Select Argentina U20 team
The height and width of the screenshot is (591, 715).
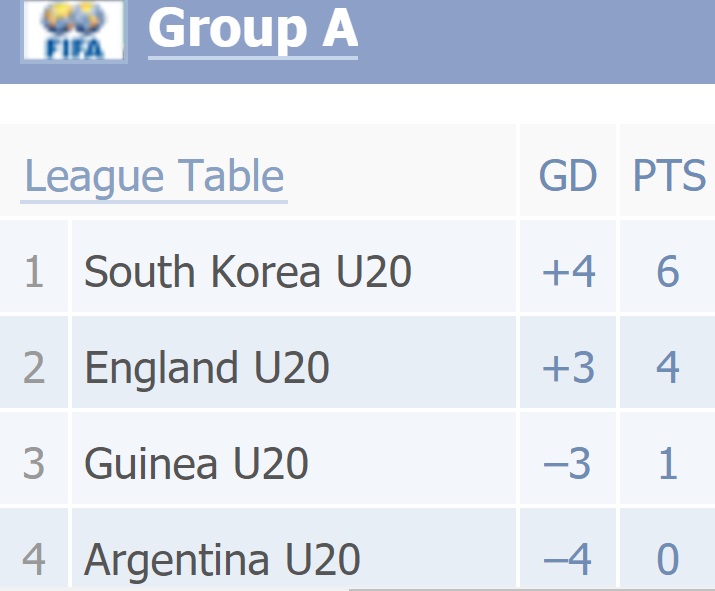click(223, 559)
